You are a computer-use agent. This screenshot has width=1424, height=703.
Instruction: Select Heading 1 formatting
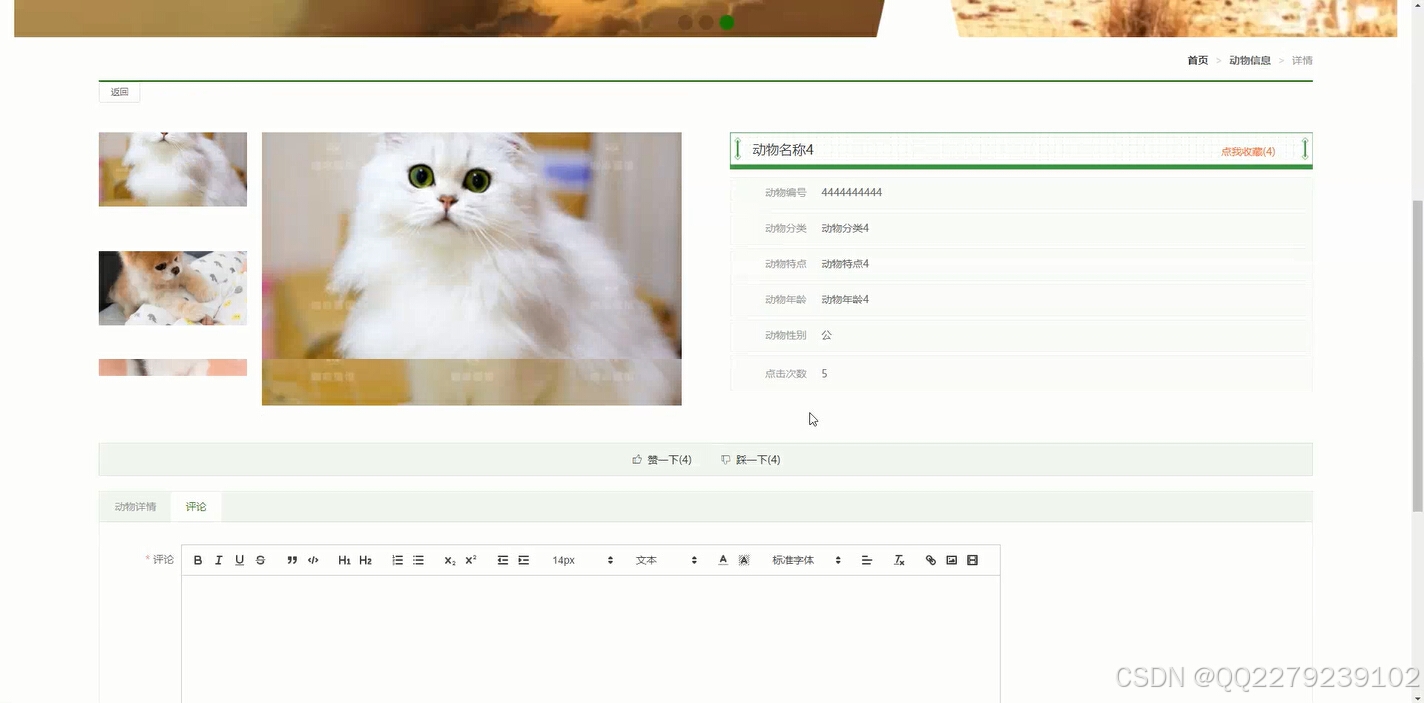tap(344, 559)
